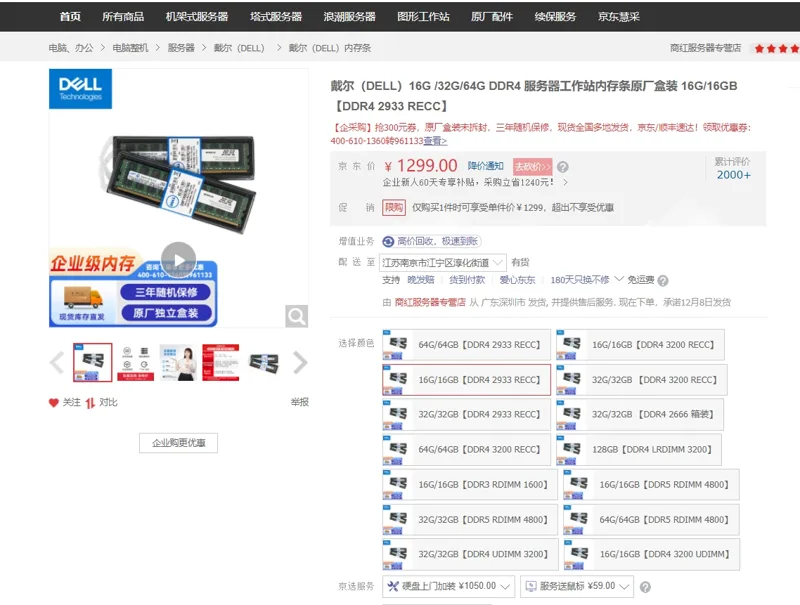Expand 180天只换不修 dropdown
The width and height of the screenshot is (800, 605).
pos(619,280)
